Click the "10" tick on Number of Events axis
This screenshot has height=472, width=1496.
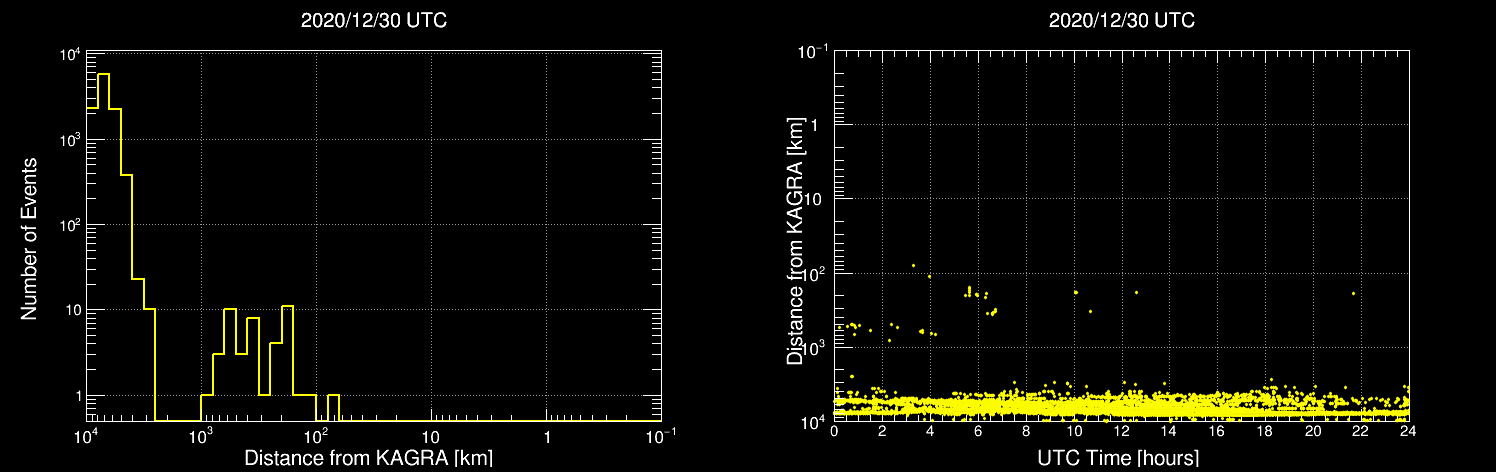pyautogui.click(x=71, y=311)
